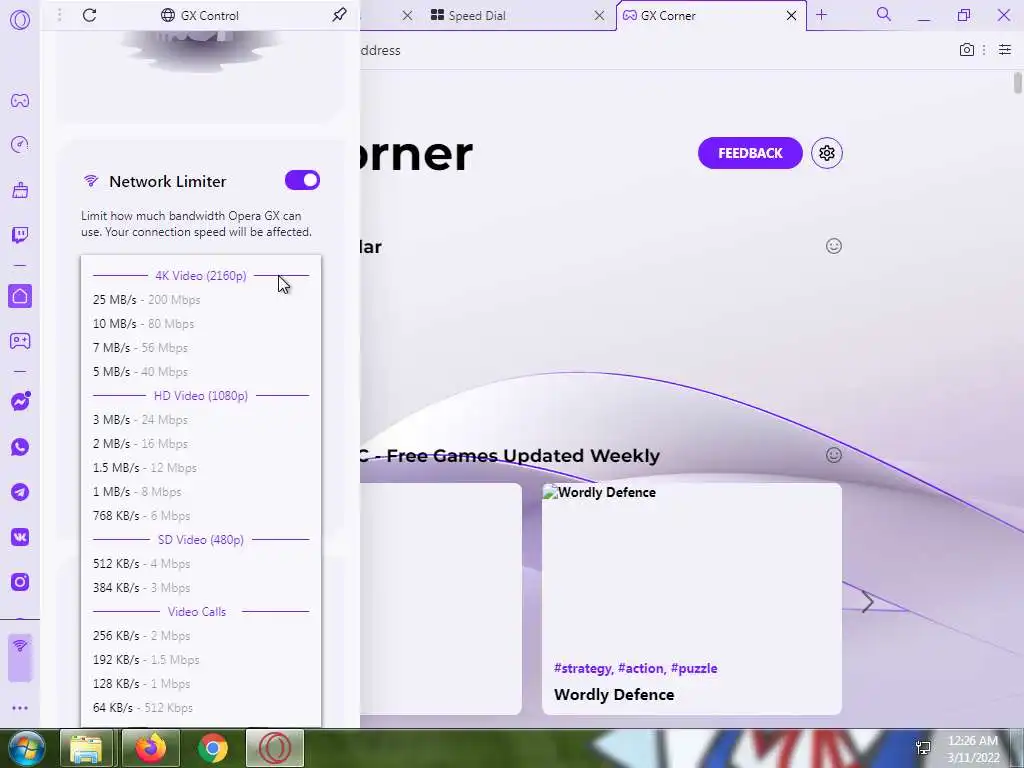The image size is (1024, 768).
Task: Open VK sidebar icon
Action: pyautogui.click(x=20, y=537)
